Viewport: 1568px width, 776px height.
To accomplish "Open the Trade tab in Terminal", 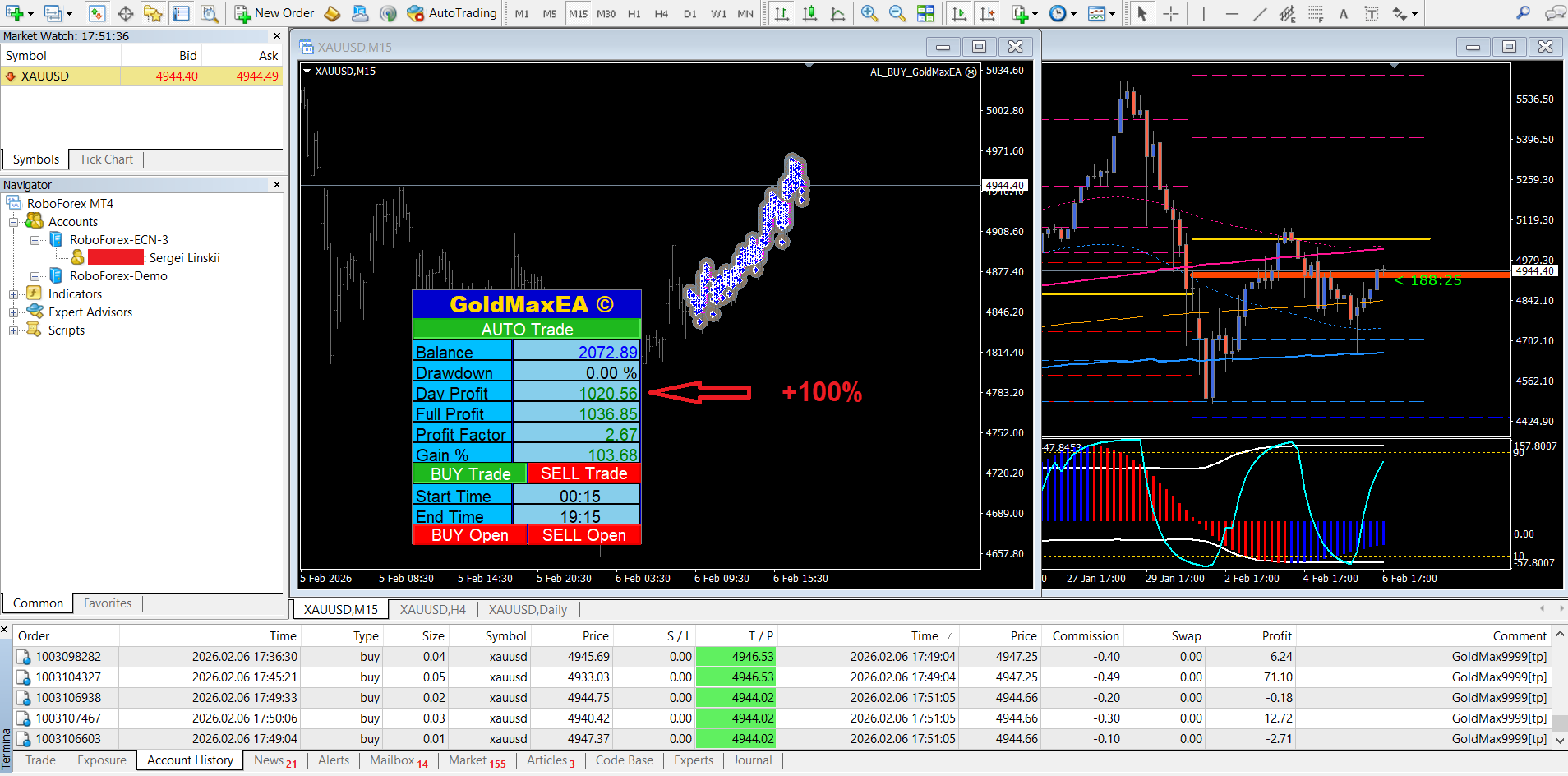I will tap(40, 760).
